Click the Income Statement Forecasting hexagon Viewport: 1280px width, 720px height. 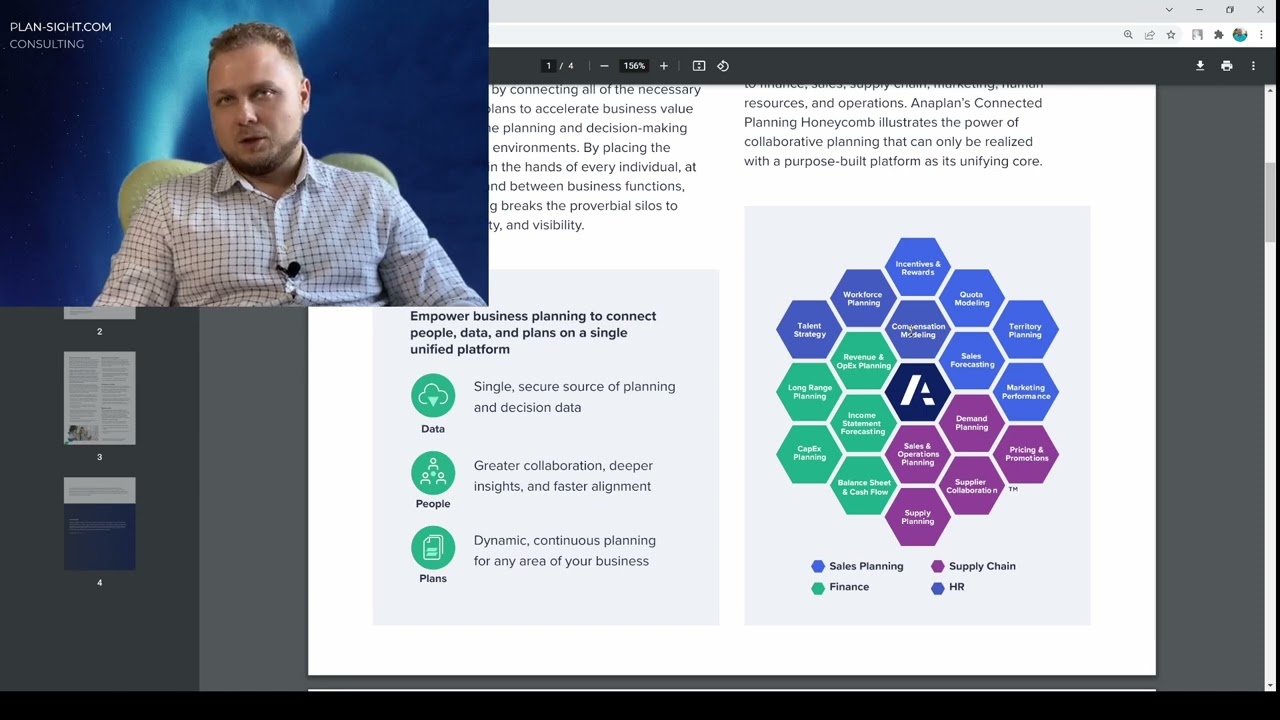point(863,423)
